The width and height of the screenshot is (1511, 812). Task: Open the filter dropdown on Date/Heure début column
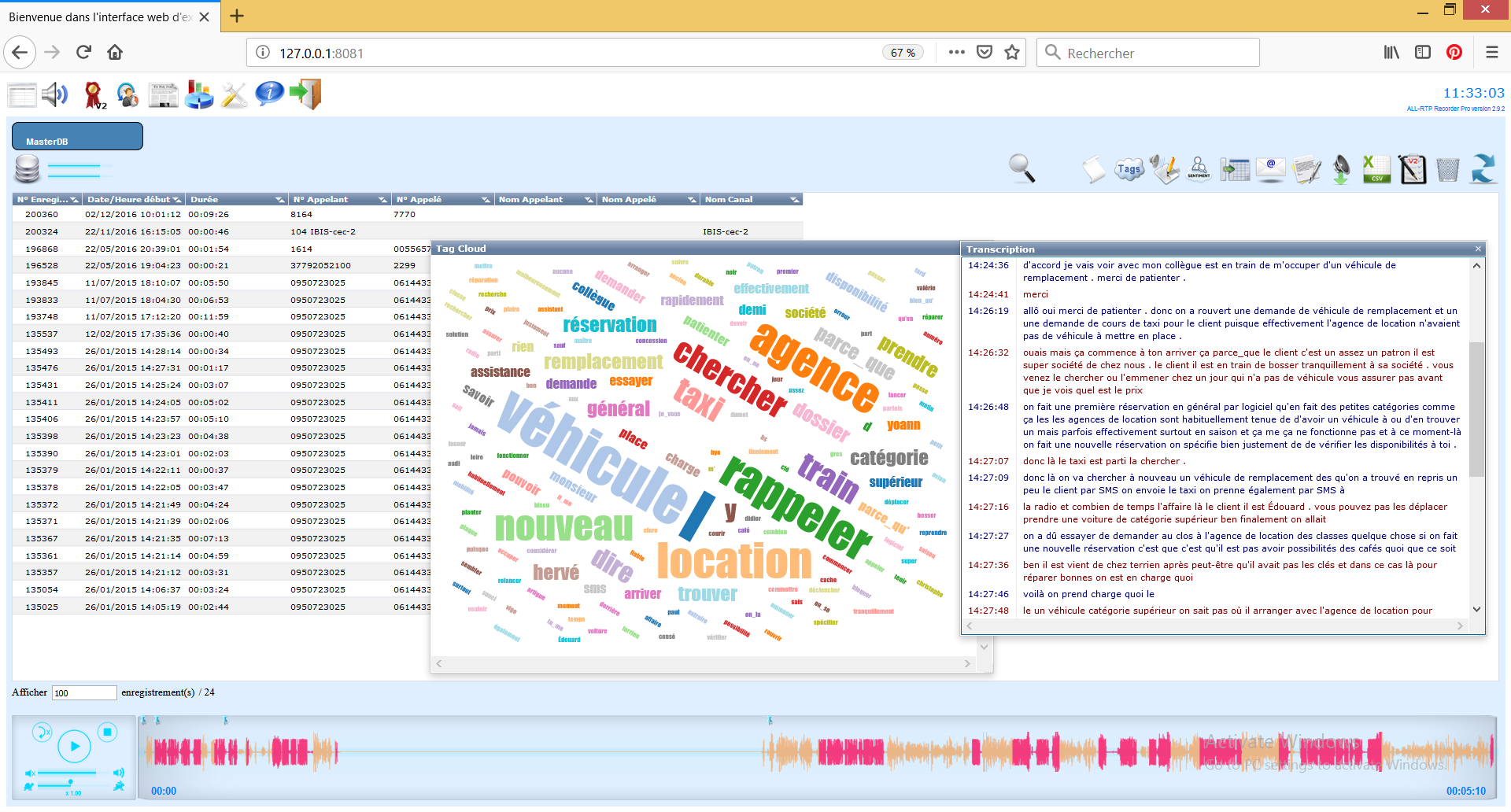coord(176,200)
